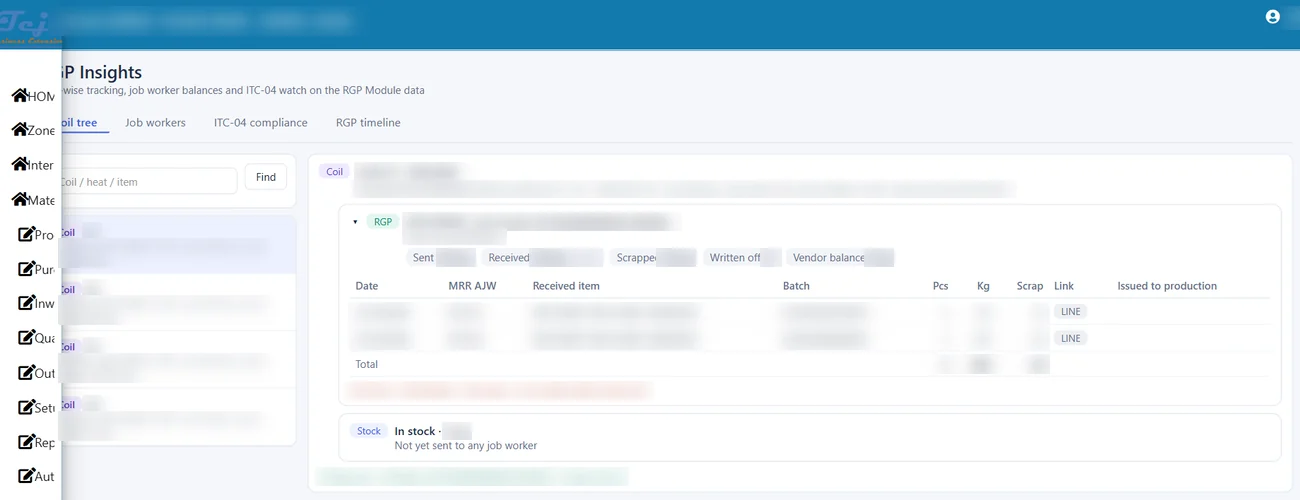Click the Sent summary chip
This screenshot has width=1300, height=500.
(x=441, y=258)
